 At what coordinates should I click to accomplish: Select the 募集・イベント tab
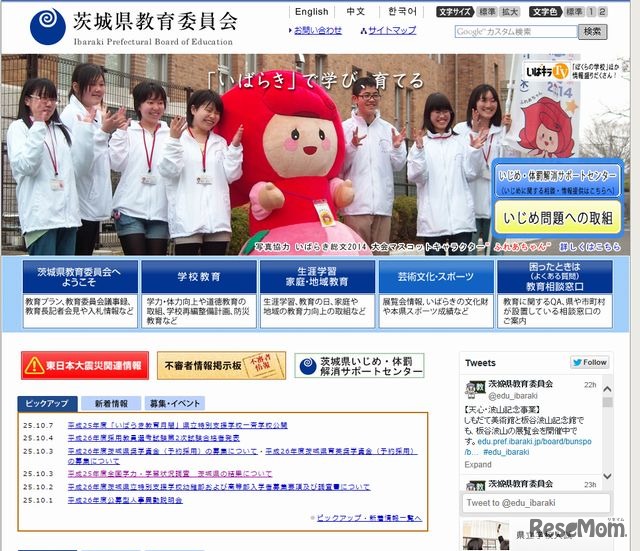click(175, 404)
